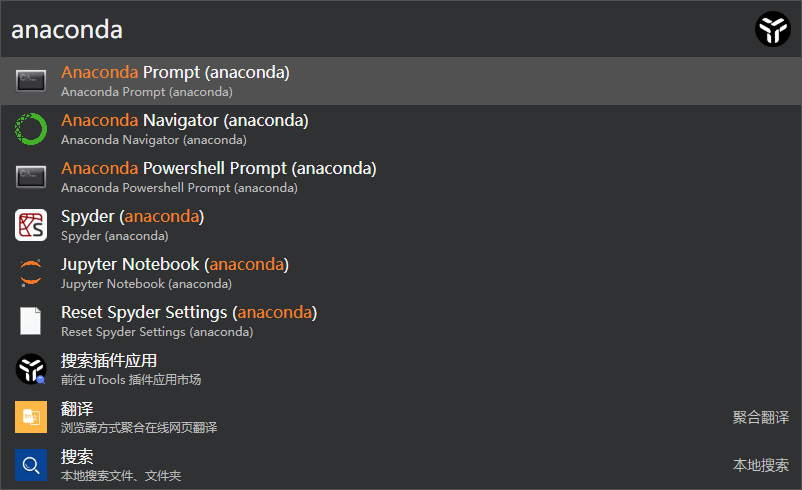The image size is (802, 490).
Task: Click the uTools logo avatar icon
Action: [773, 29]
